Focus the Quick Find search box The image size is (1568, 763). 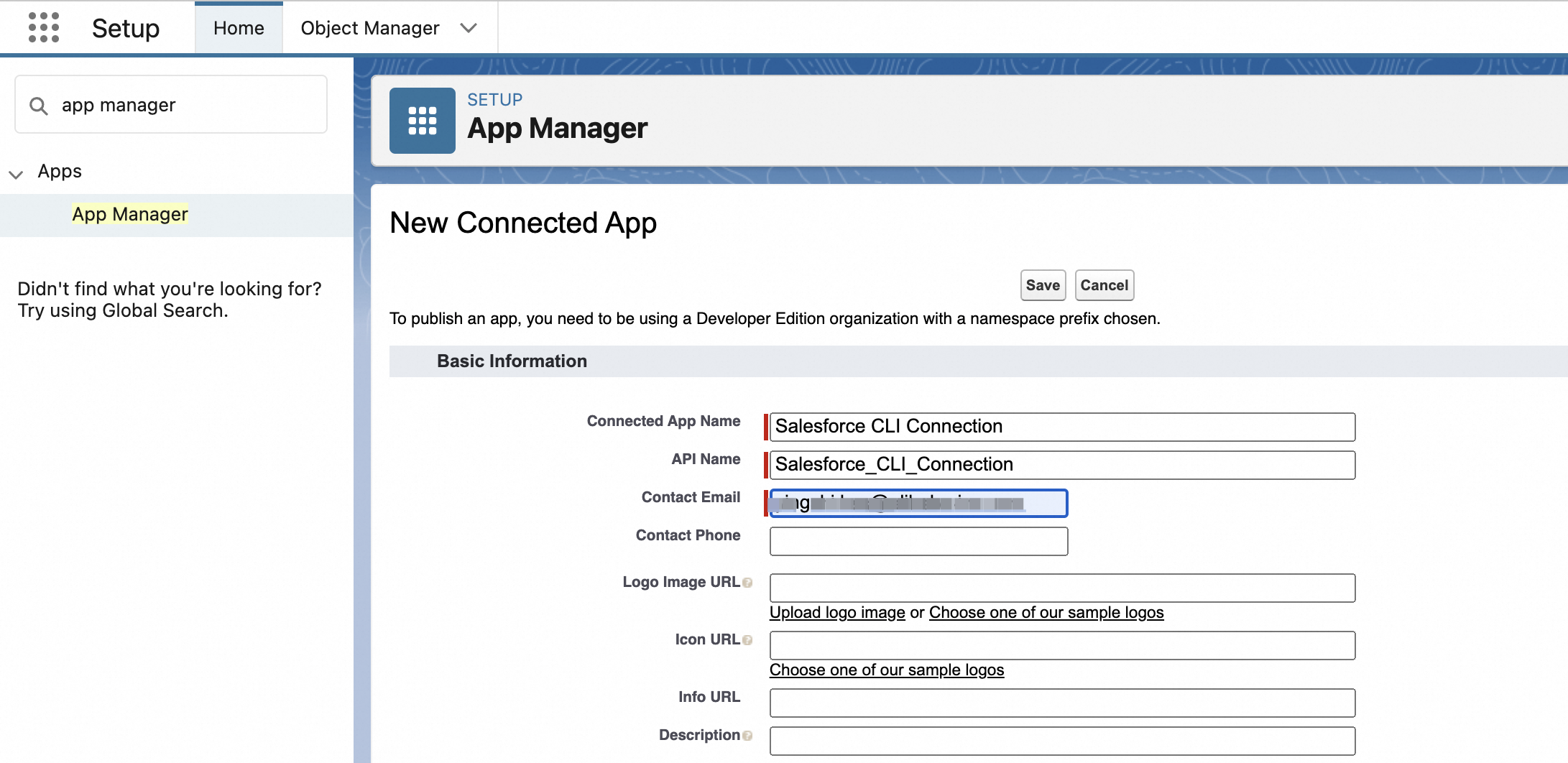click(171, 105)
